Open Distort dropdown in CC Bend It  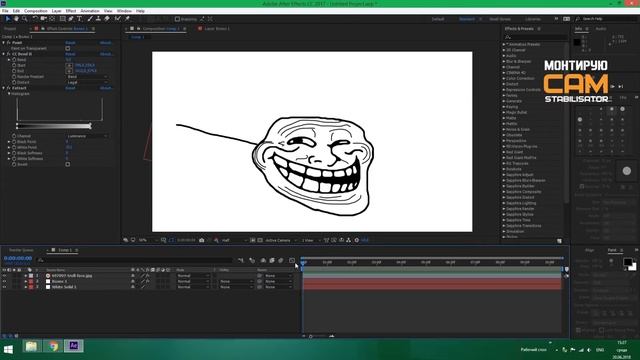pos(87,82)
